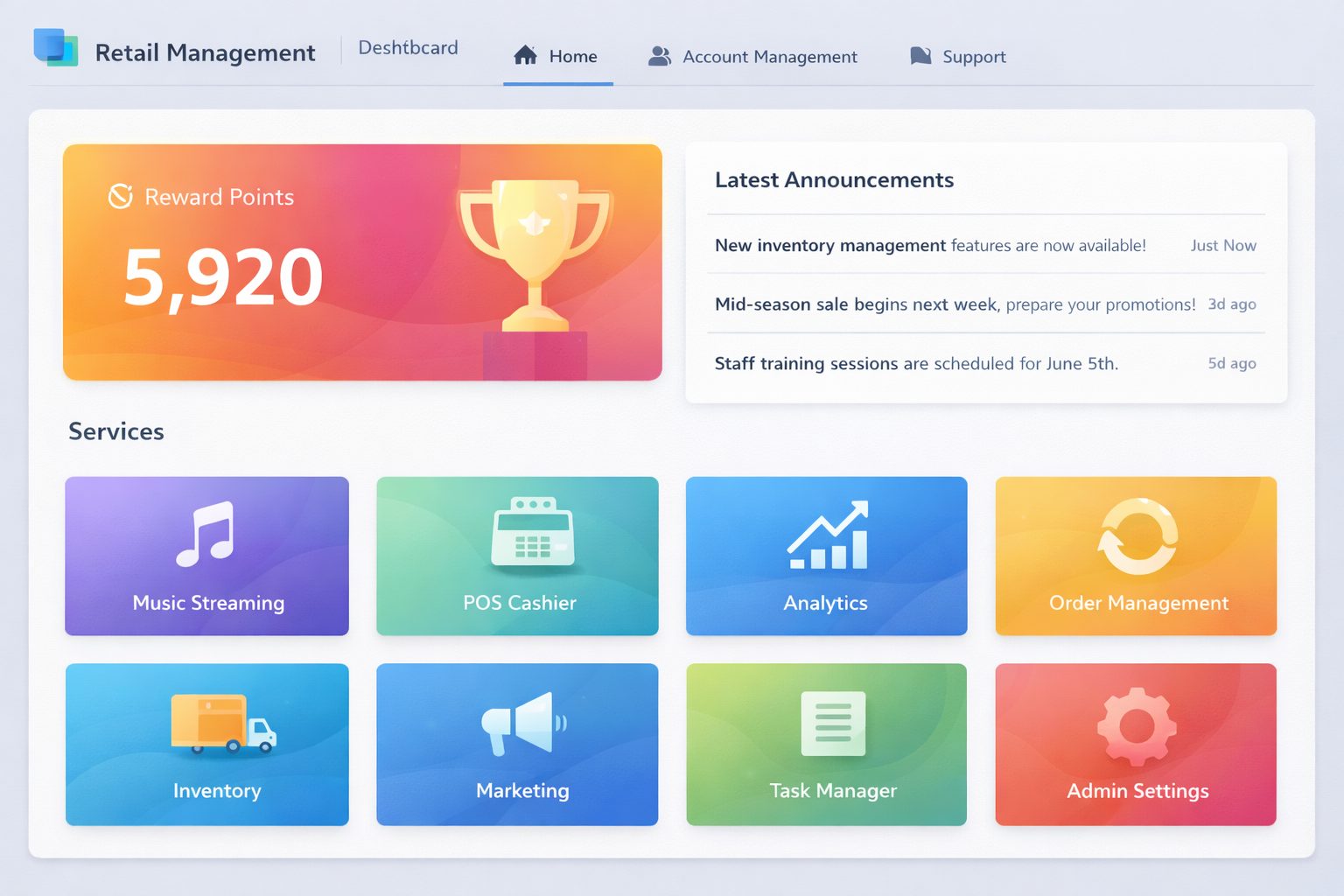The height and width of the screenshot is (896, 1344).
Task: Switch to the Home tab
Action: [x=557, y=57]
